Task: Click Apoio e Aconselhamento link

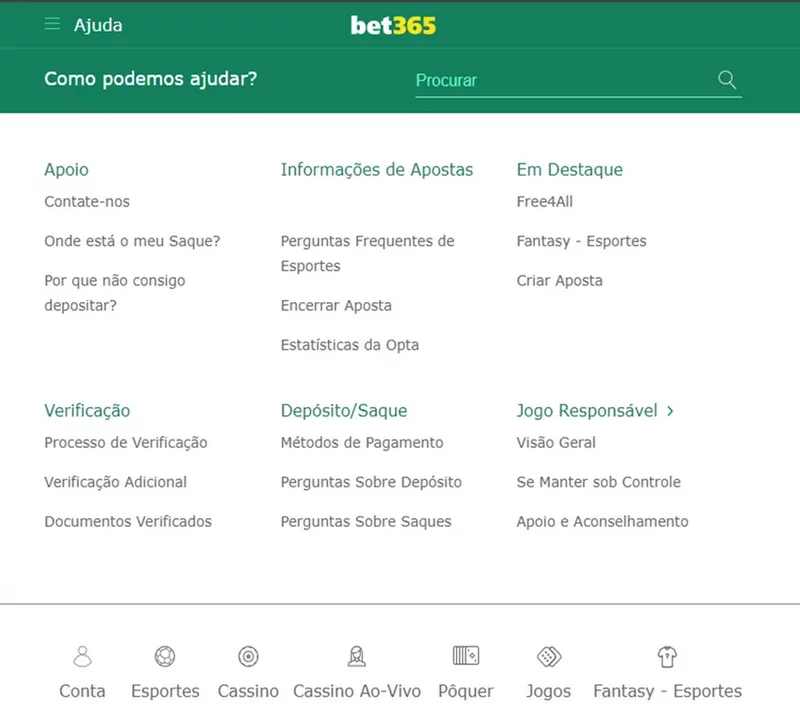Action: (x=602, y=522)
